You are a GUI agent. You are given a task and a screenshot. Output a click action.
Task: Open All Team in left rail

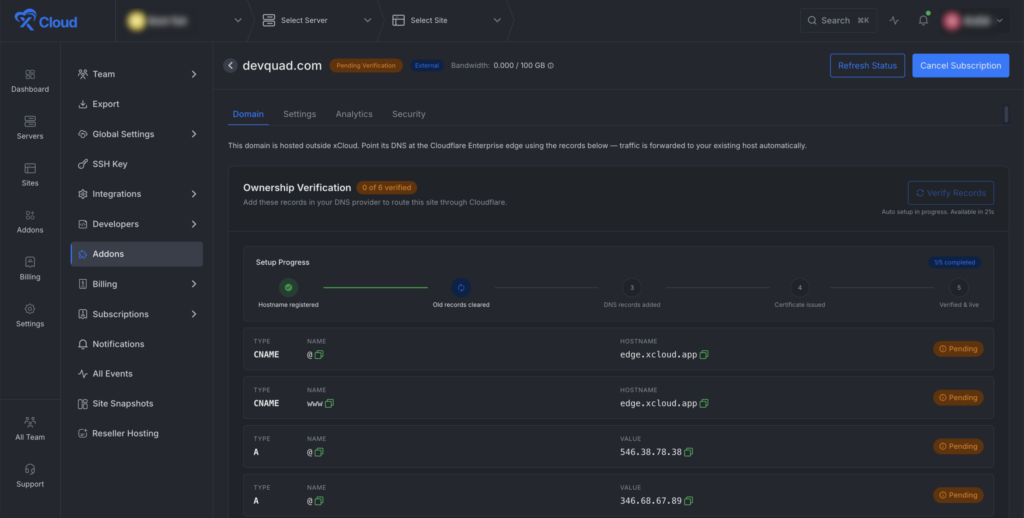[x=30, y=429]
